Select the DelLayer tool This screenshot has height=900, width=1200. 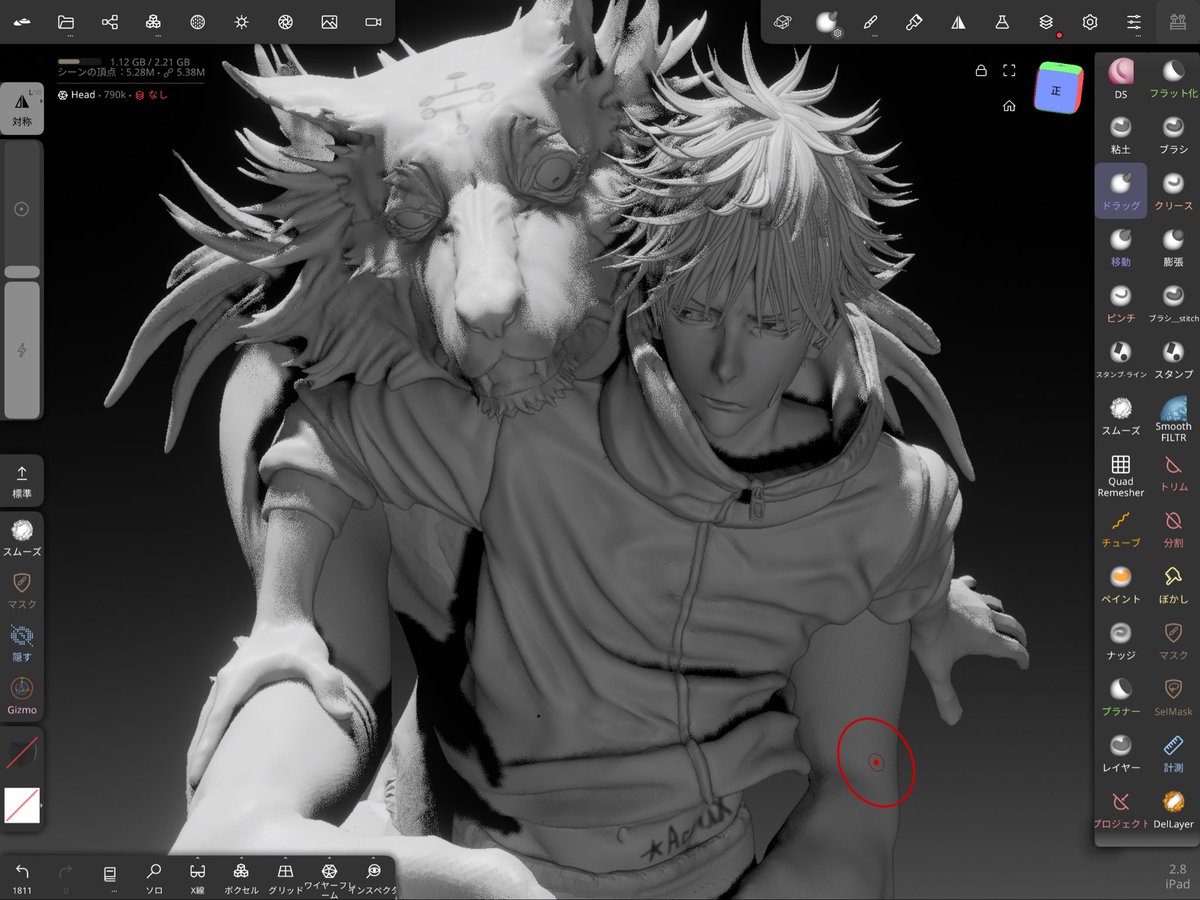(x=1173, y=809)
